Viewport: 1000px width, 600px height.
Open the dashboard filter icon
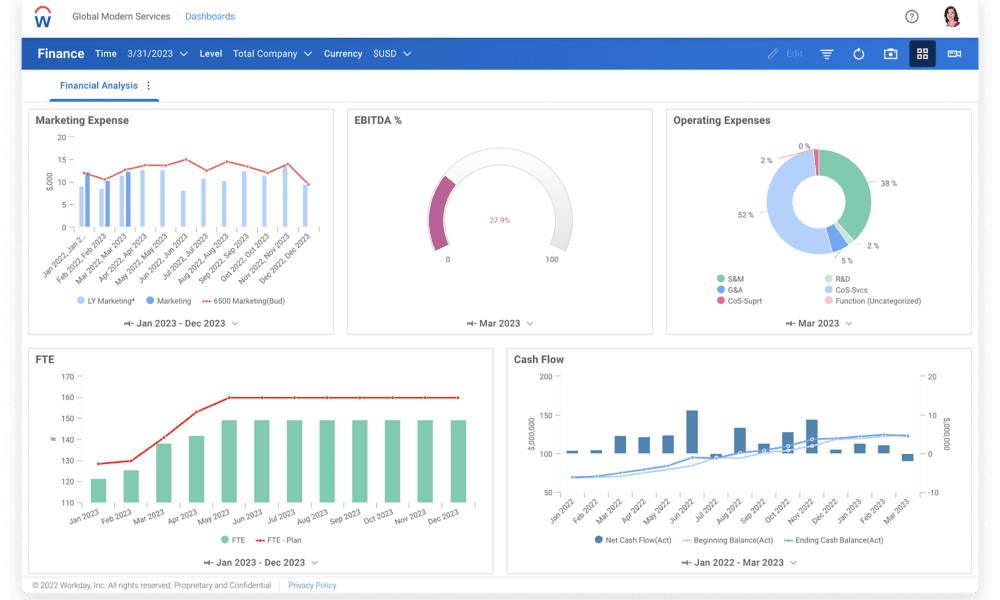pos(827,54)
